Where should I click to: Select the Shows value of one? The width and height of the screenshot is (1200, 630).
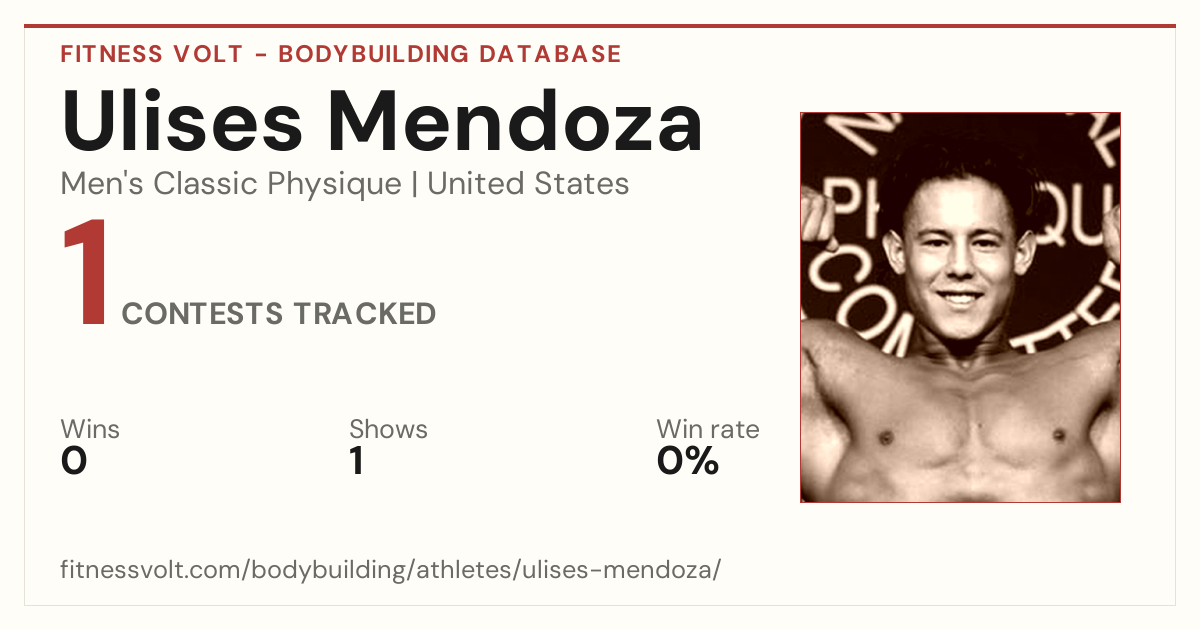(356, 461)
